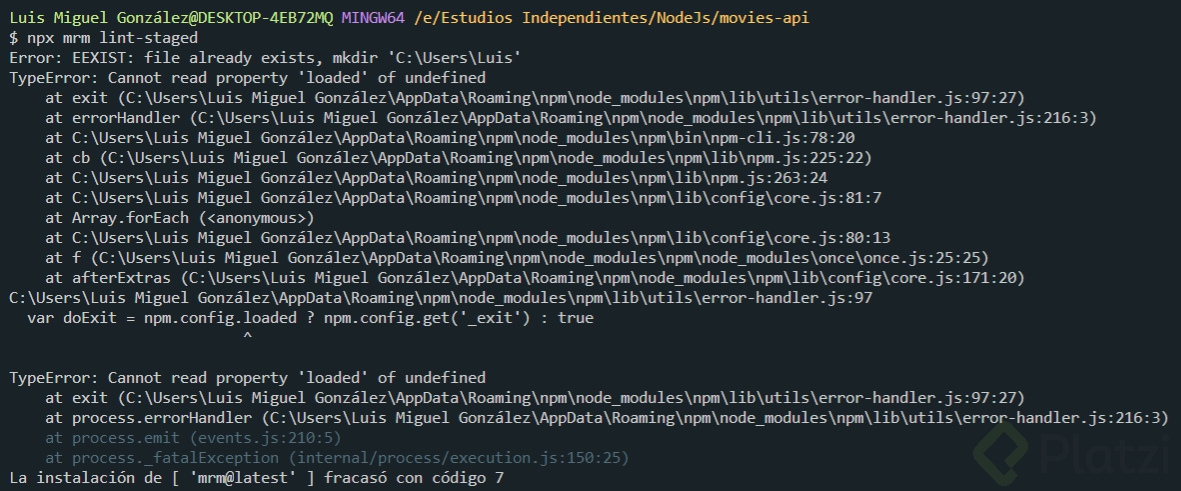Click the yellow path '/e/Estudios Independientes/NodeJs/movies-api'
1181x491 pixels.
point(612,17)
